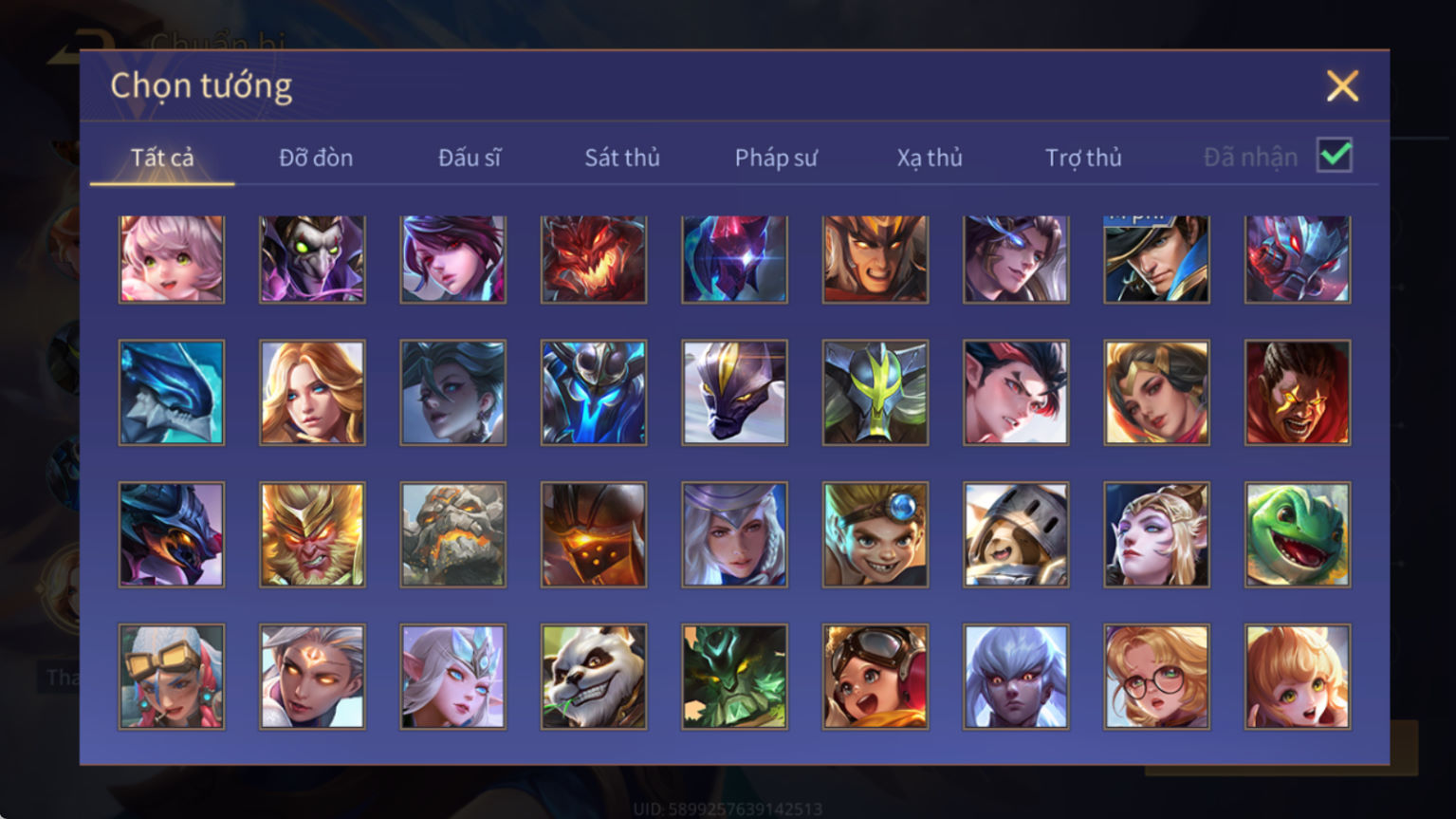The image size is (1456, 819).
Task: Choose the girl with round glasses hero
Action: point(1156,677)
